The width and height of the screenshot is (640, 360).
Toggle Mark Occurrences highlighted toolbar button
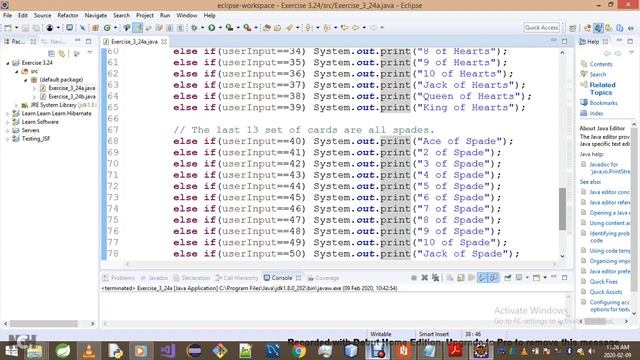138,28
